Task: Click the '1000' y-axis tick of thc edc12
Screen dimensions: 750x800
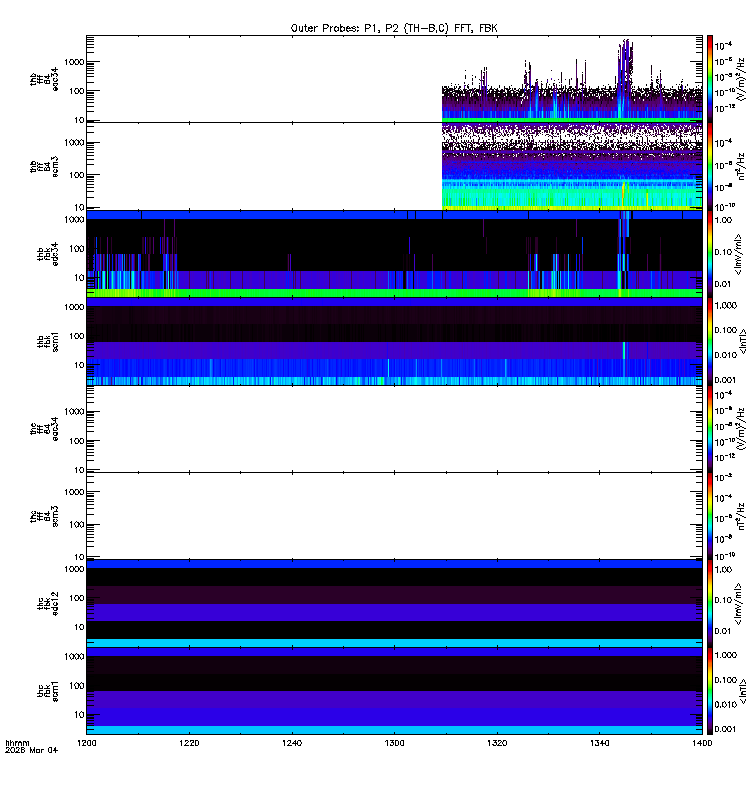Action: click(x=74, y=569)
